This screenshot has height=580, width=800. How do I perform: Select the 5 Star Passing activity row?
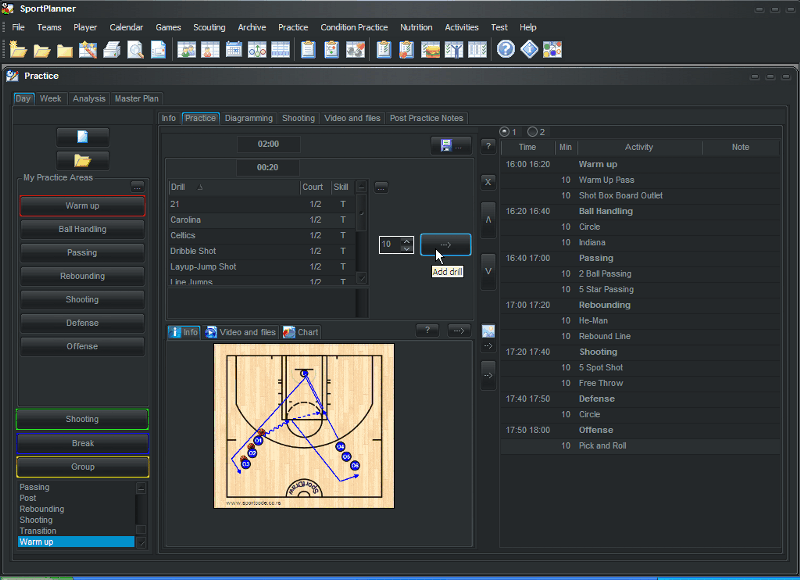[x=640, y=289]
